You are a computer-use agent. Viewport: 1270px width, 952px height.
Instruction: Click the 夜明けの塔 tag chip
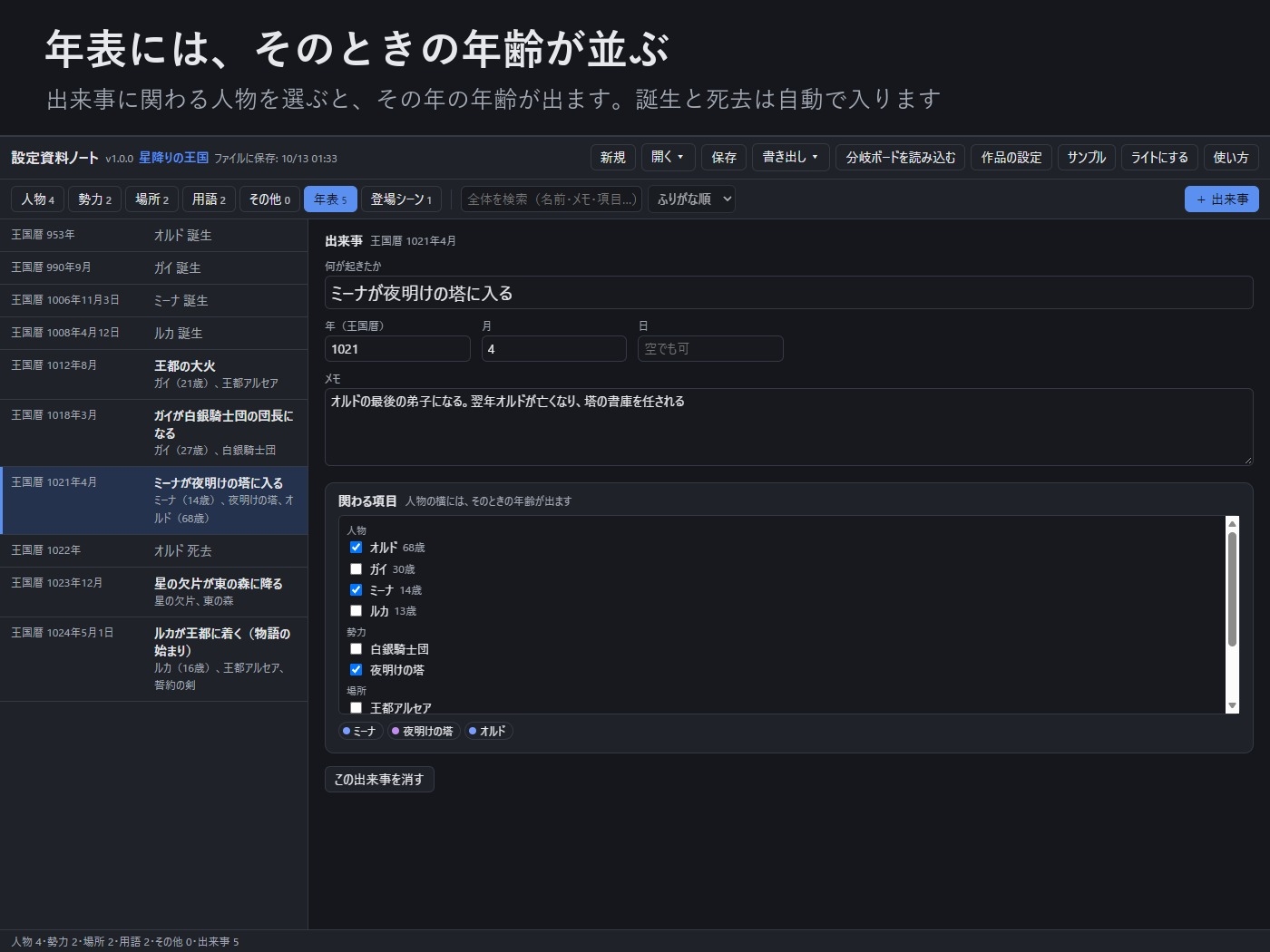(423, 731)
